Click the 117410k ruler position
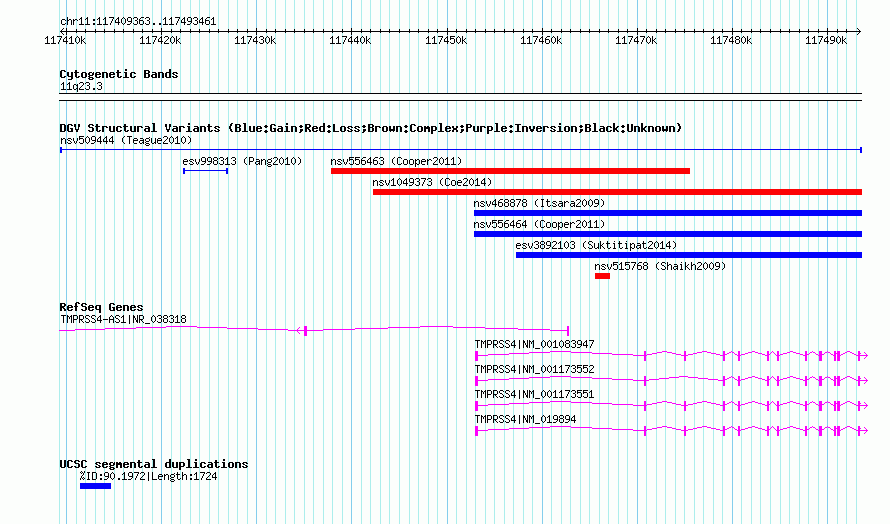This screenshot has height=524, width=890. click(x=65, y=40)
